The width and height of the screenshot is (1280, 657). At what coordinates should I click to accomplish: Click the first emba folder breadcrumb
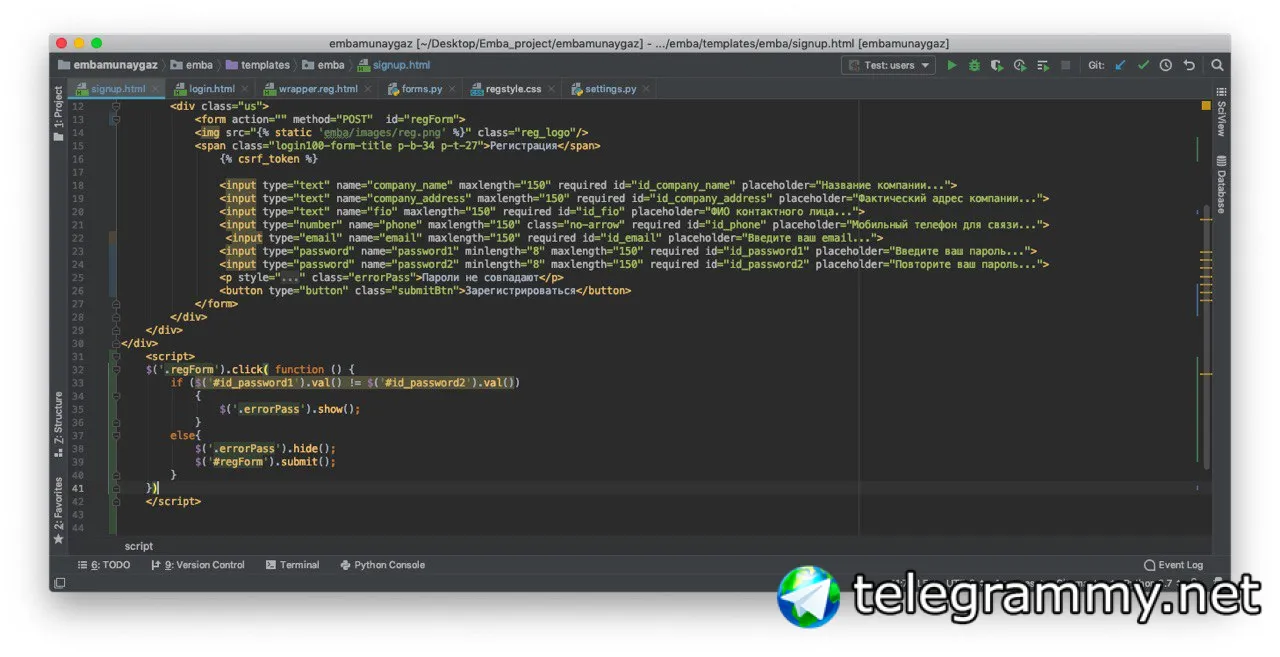tap(191, 65)
